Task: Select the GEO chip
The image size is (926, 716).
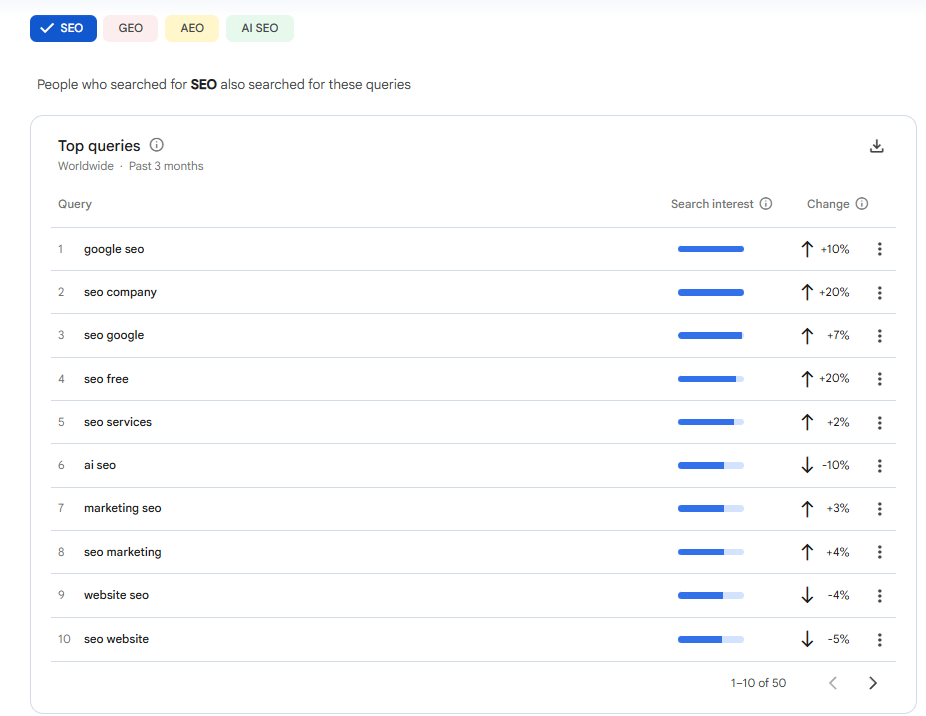Action: pos(131,28)
